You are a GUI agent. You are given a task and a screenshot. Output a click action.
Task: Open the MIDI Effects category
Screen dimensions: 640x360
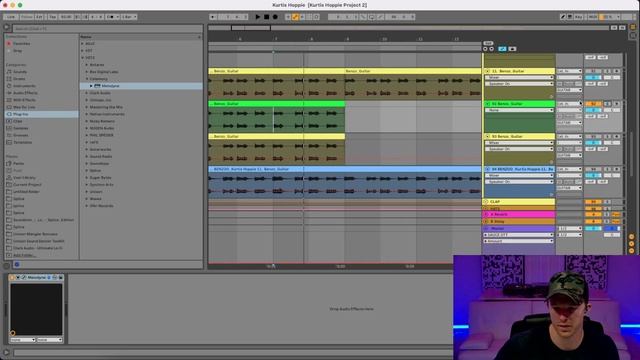(24, 100)
